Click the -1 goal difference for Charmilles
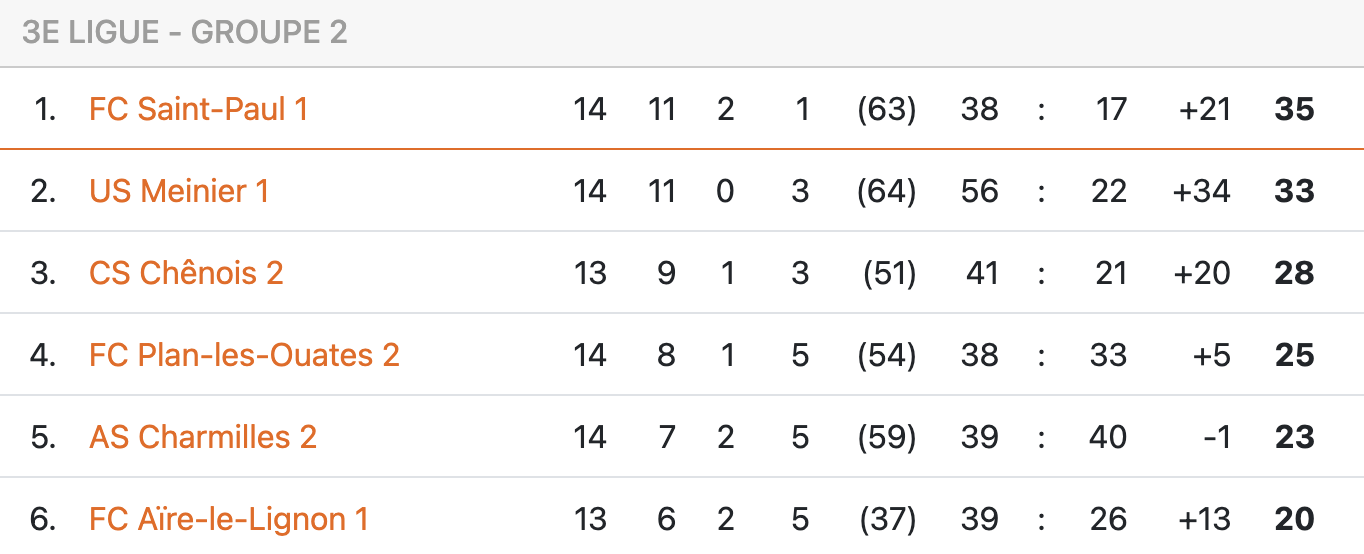1364x554 pixels. point(1216,437)
